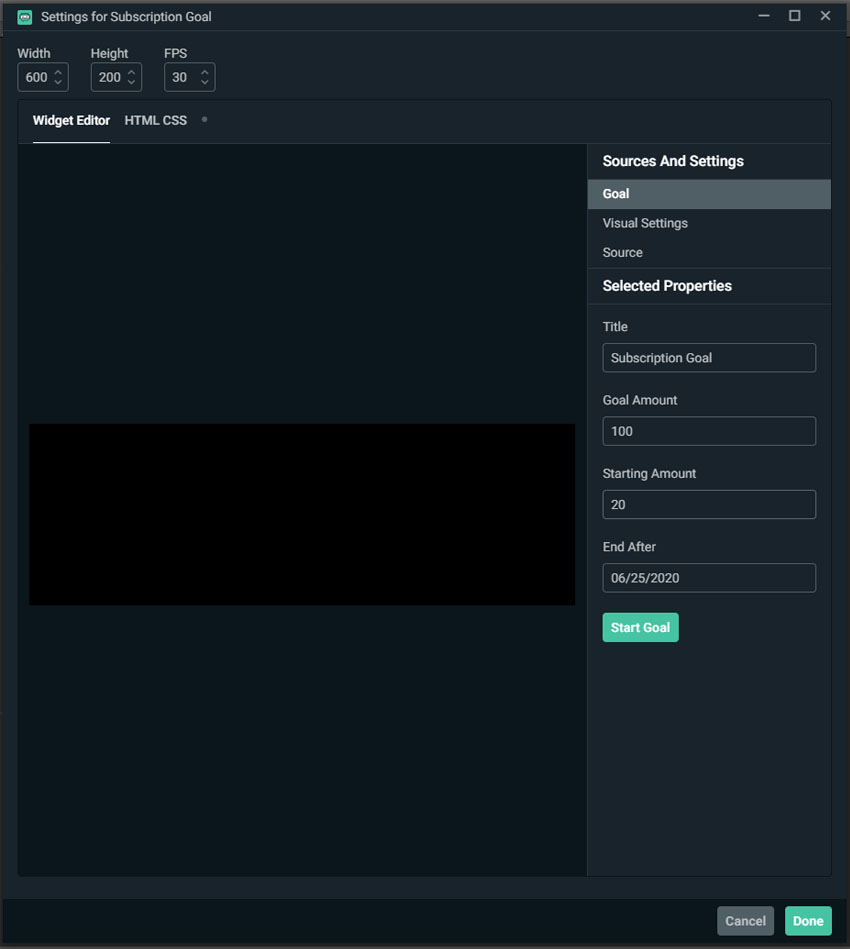The width and height of the screenshot is (850, 949).
Task: Increase the FPS value with up arrow
Action: point(205,73)
